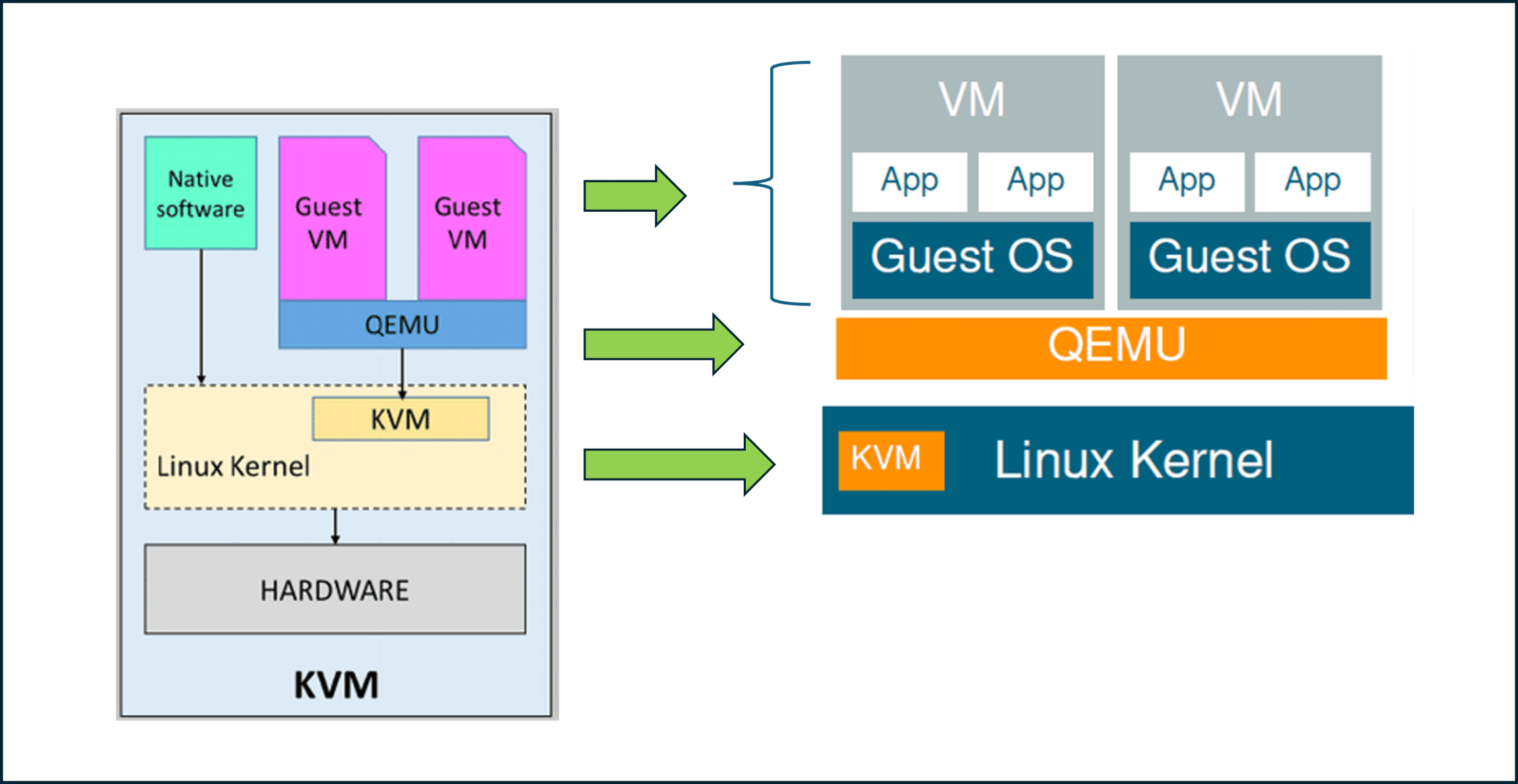Click the orange KVM box in the right diagram
The height and width of the screenshot is (784, 1518).
pyautogui.click(x=891, y=461)
